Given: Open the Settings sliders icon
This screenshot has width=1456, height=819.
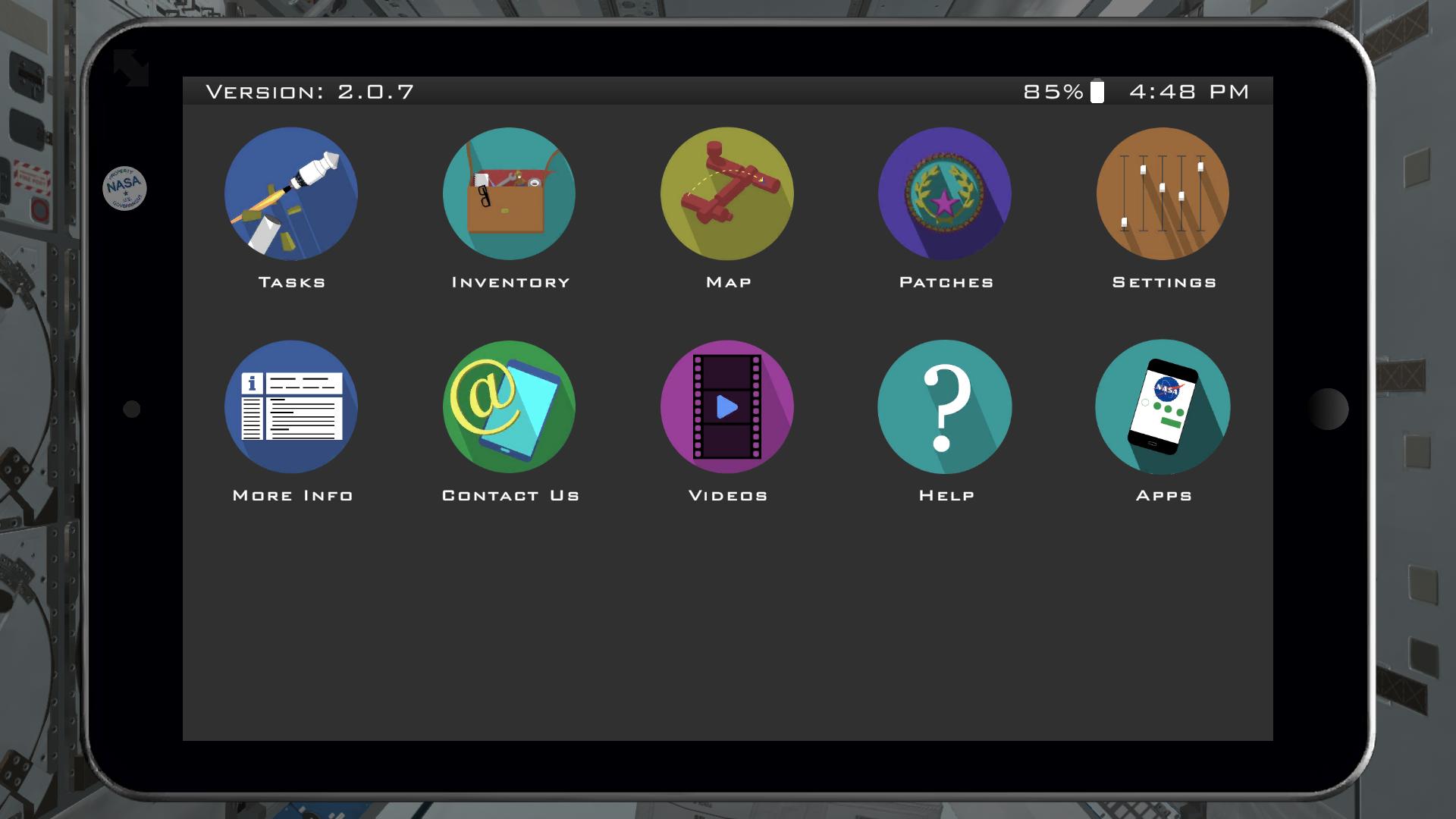Looking at the screenshot, I should (1163, 193).
